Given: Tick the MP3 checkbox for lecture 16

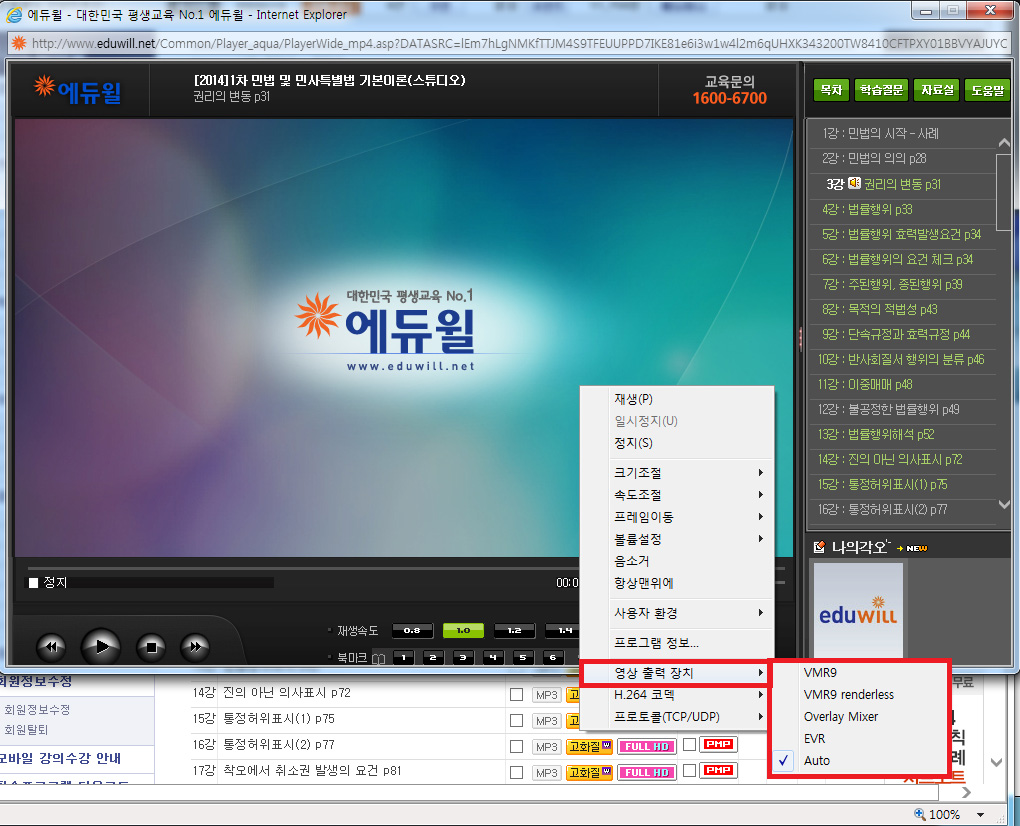Looking at the screenshot, I should tap(516, 746).
